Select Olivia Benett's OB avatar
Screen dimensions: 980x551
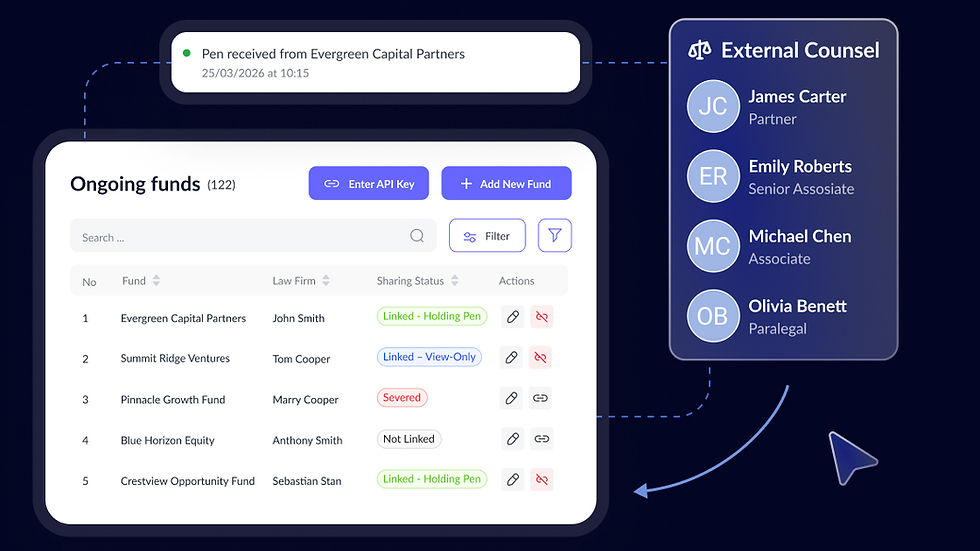click(x=713, y=316)
